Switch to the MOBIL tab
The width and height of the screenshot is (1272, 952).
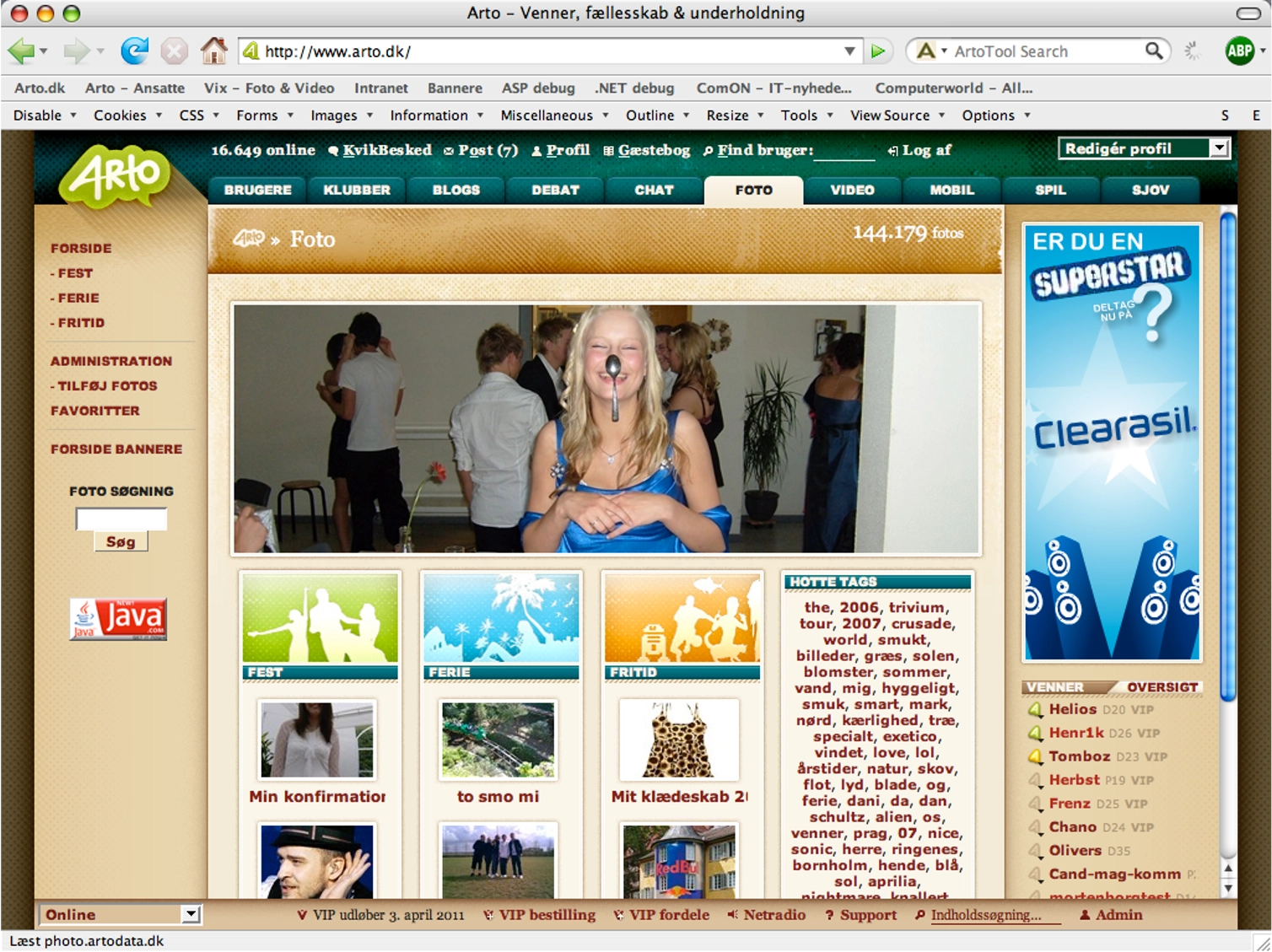click(x=951, y=191)
